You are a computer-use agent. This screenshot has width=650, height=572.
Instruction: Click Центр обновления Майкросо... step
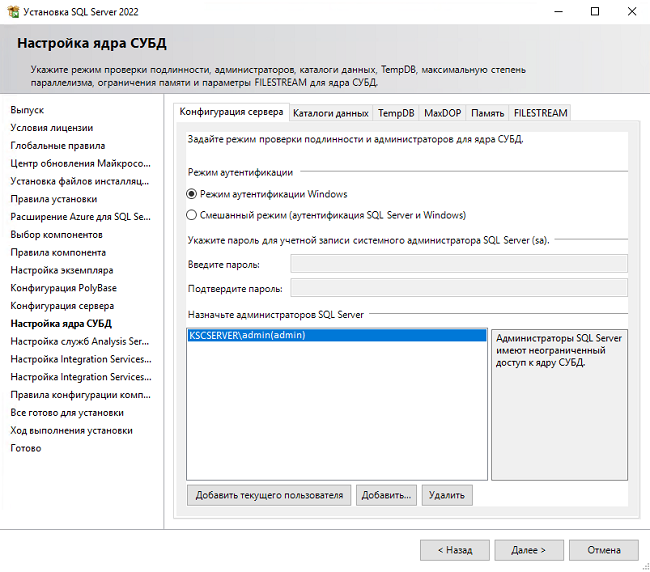(80, 164)
